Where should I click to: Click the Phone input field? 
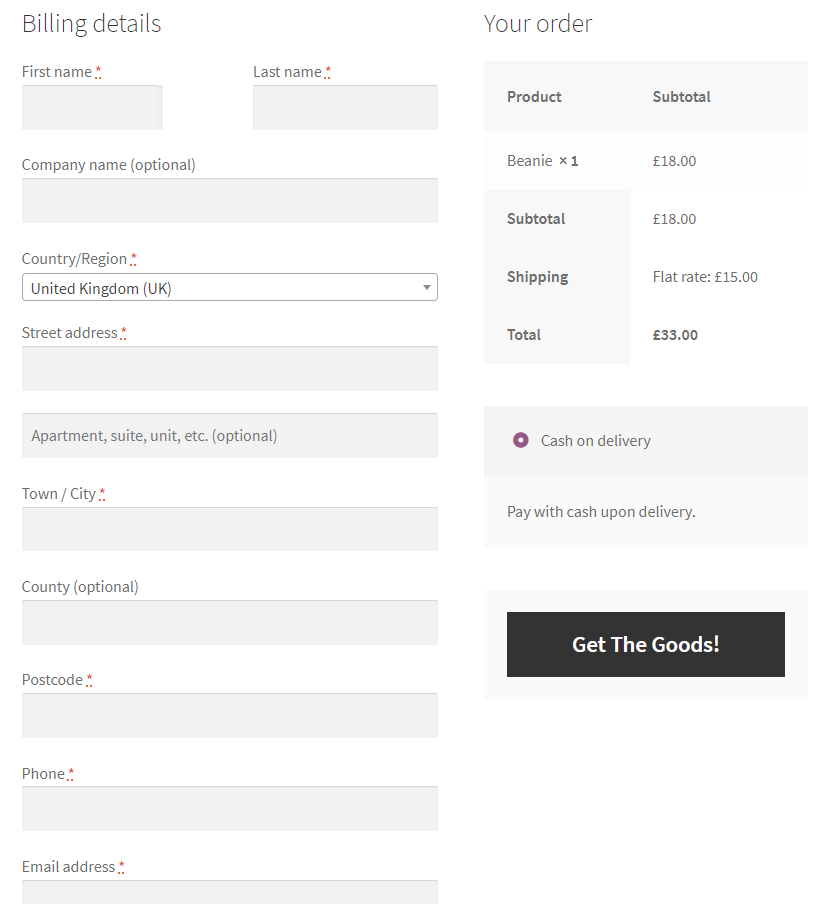point(229,809)
